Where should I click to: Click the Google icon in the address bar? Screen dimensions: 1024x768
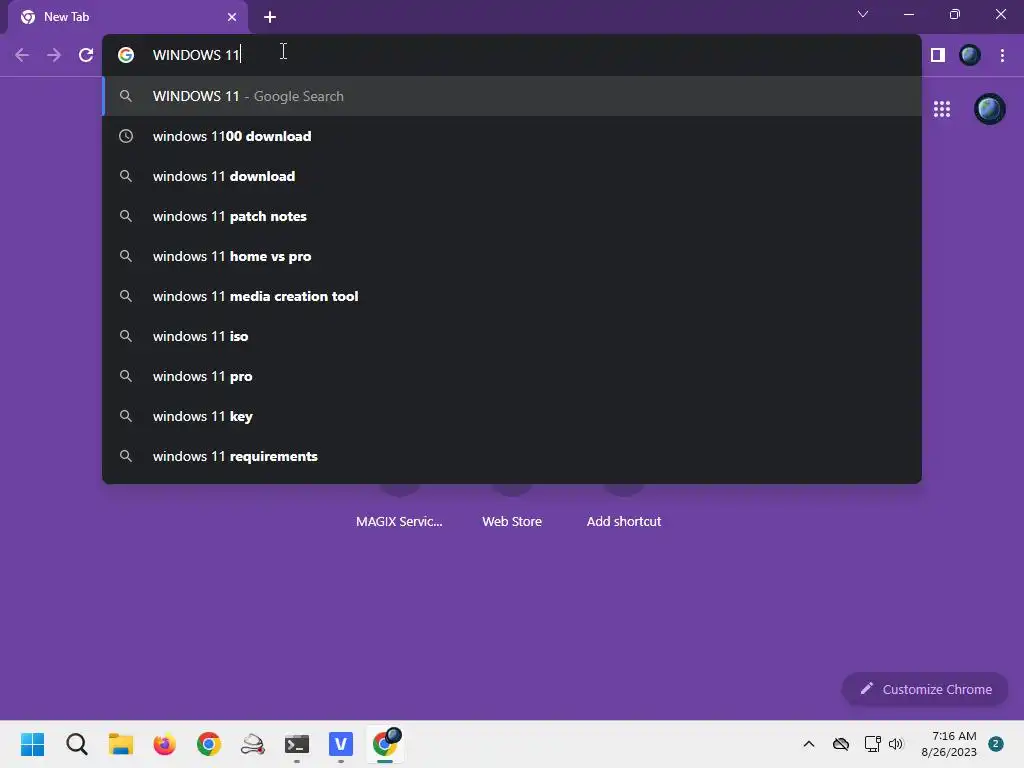(x=126, y=55)
